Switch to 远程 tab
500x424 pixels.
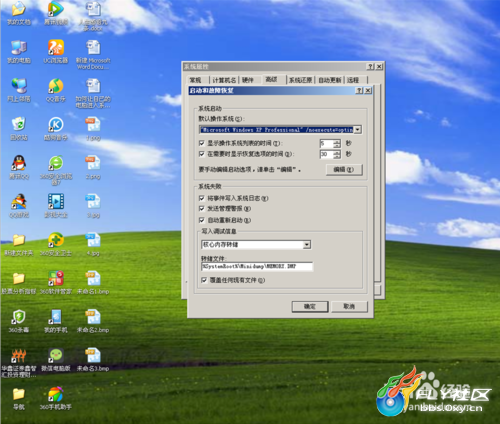pyautogui.click(x=353, y=80)
